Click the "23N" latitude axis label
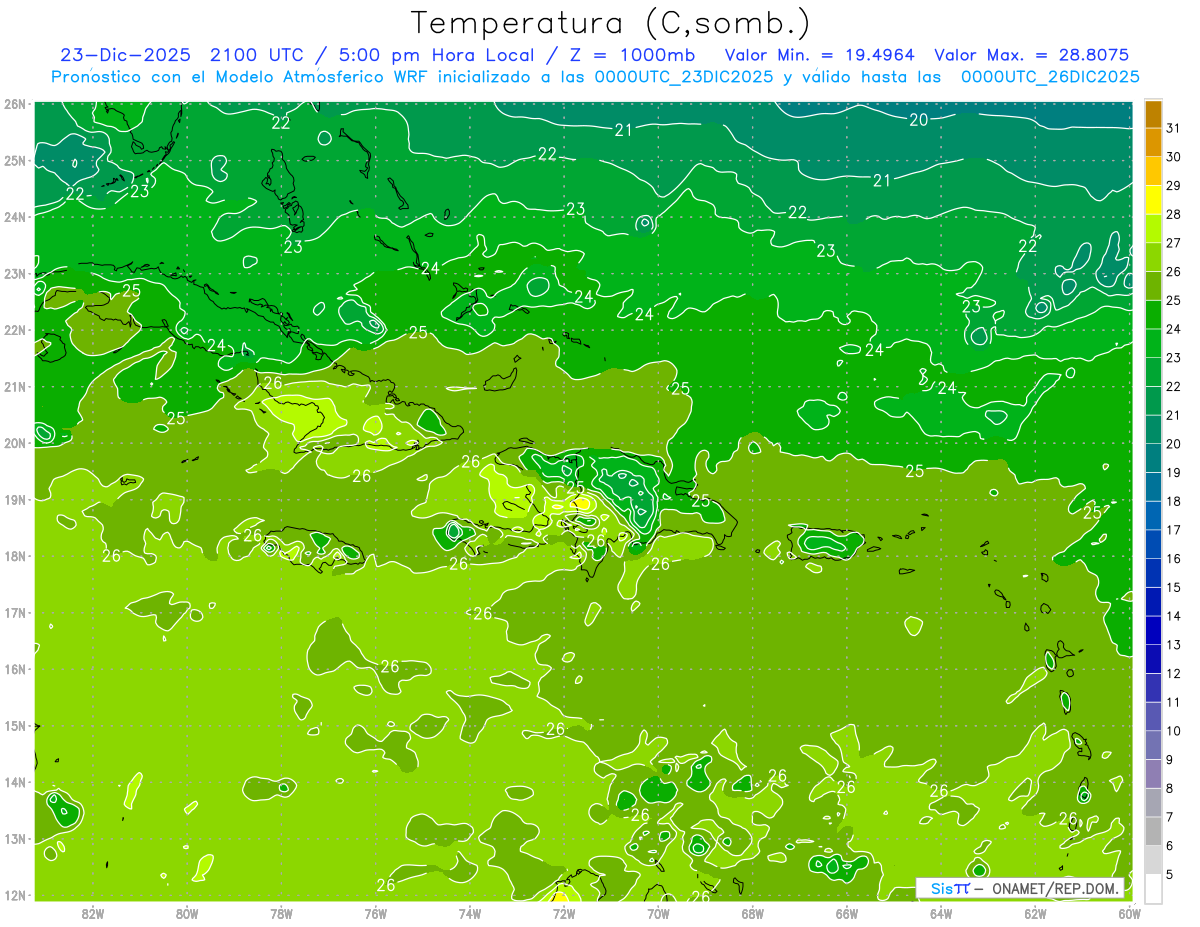 15,274
